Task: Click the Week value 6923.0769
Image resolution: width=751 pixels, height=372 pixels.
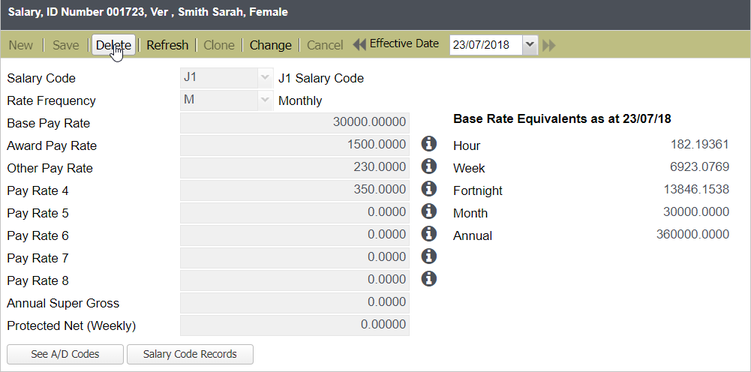Action: [x=699, y=167]
